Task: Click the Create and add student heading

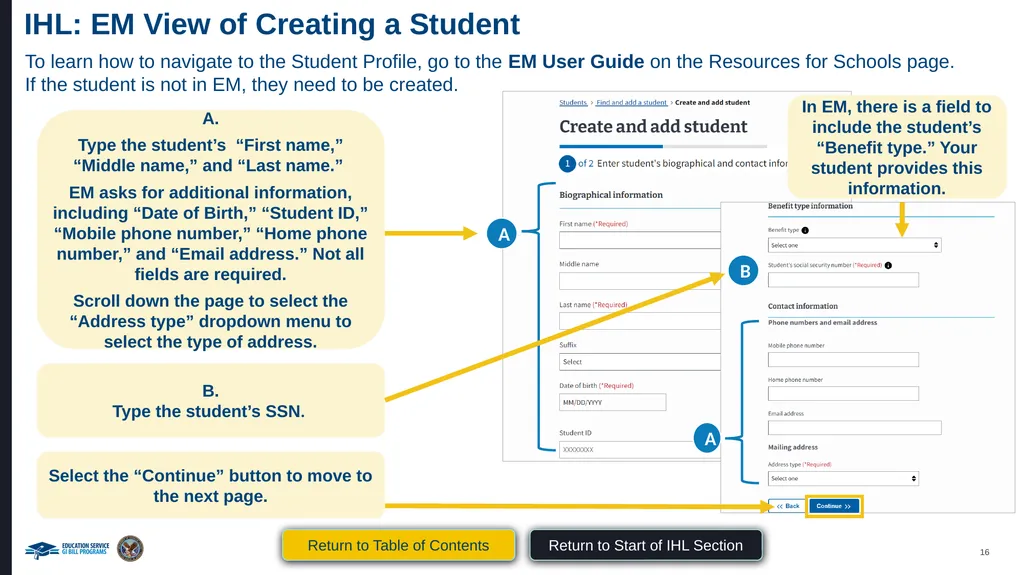Action: point(653,126)
